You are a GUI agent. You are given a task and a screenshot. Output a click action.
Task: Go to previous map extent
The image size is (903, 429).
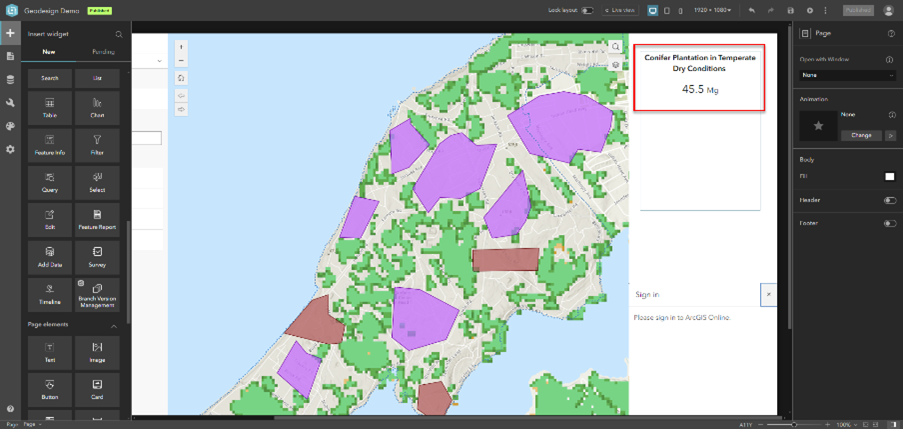pyautogui.click(x=181, y=96)
